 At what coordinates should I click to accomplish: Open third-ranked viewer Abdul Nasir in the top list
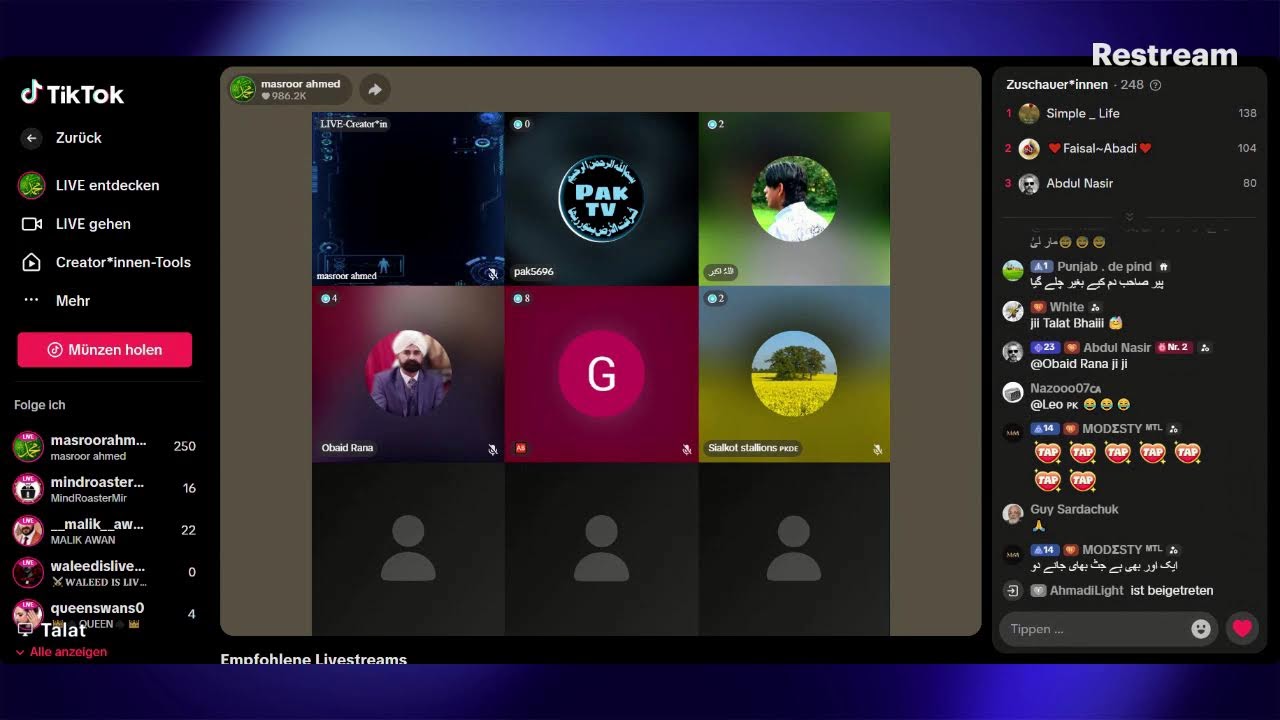coord(1131,184)
